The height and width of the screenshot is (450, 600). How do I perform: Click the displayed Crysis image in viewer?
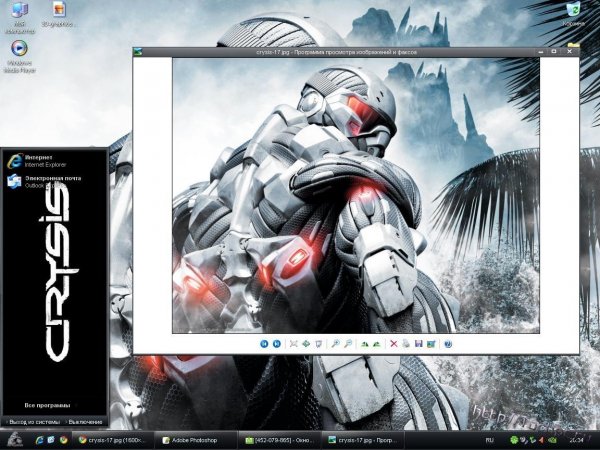(356, 196)
